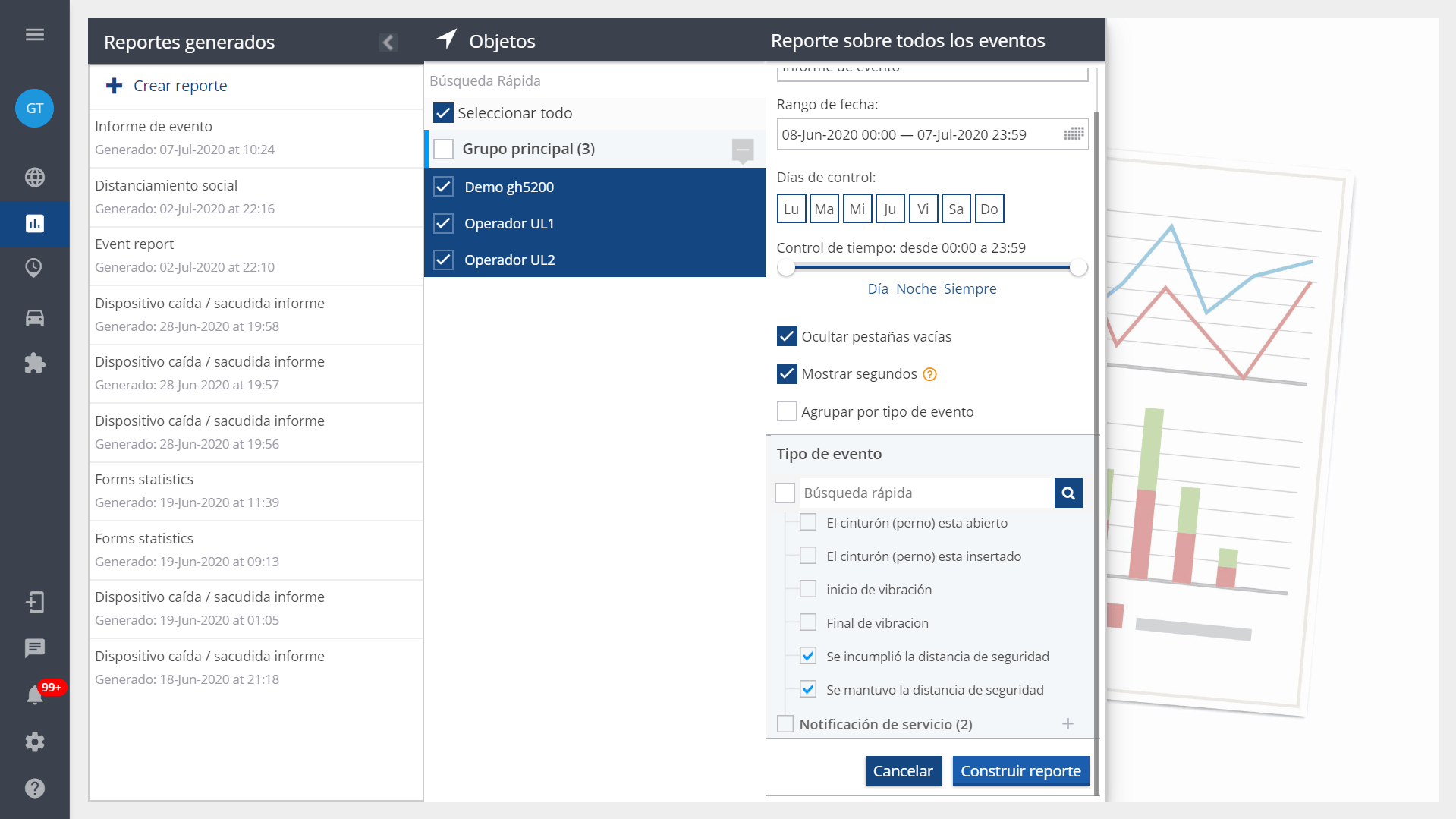Click the Rango de fecha field
This screenshot has width=1456, height=819.
coord(932,134)
